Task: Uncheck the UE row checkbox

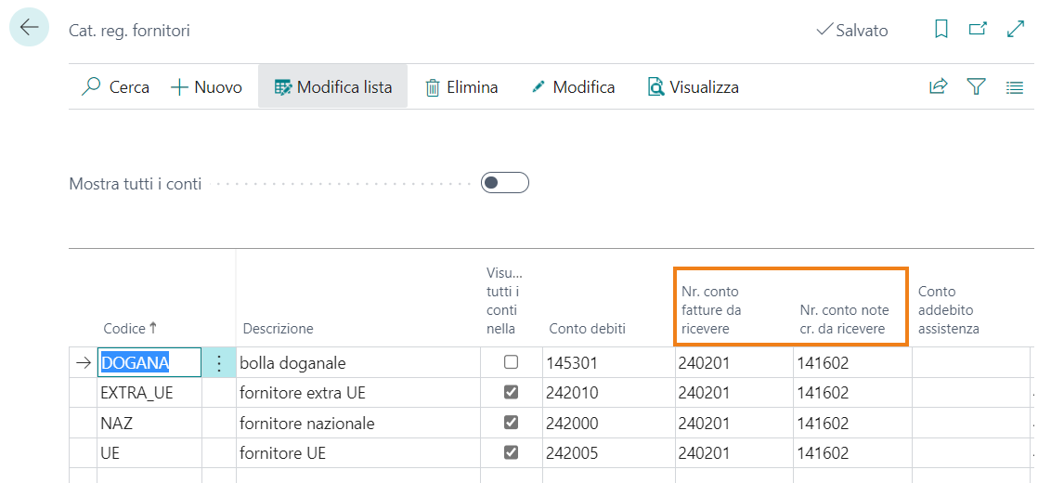Action: [511, 453]
